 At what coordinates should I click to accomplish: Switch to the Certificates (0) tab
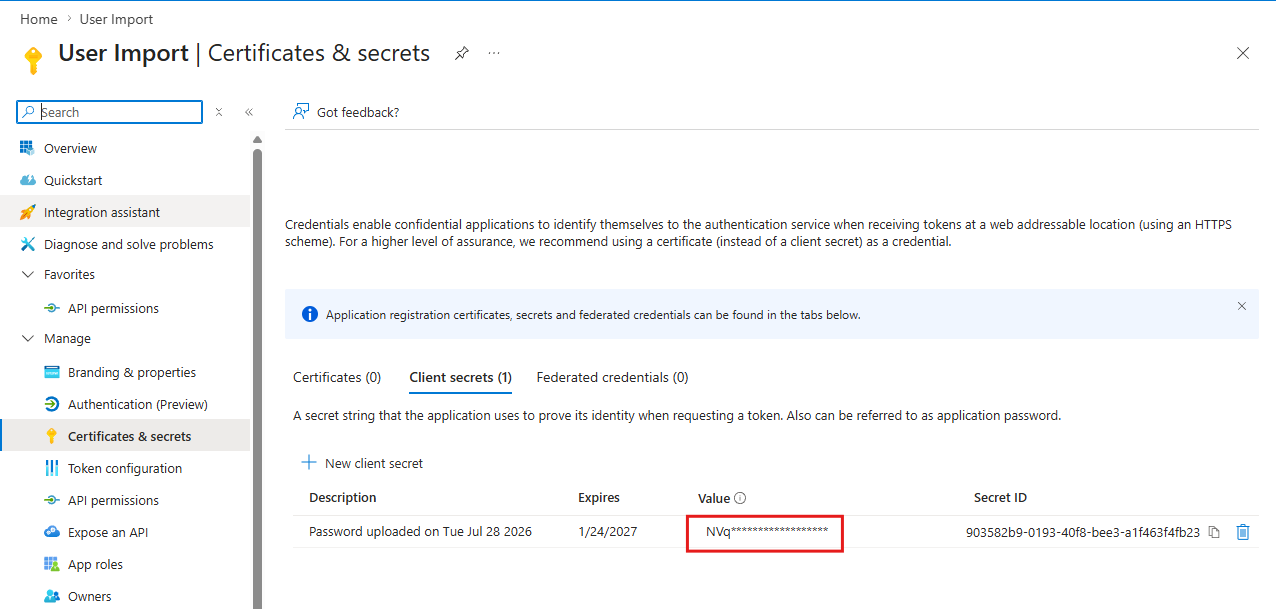(337, 377)
